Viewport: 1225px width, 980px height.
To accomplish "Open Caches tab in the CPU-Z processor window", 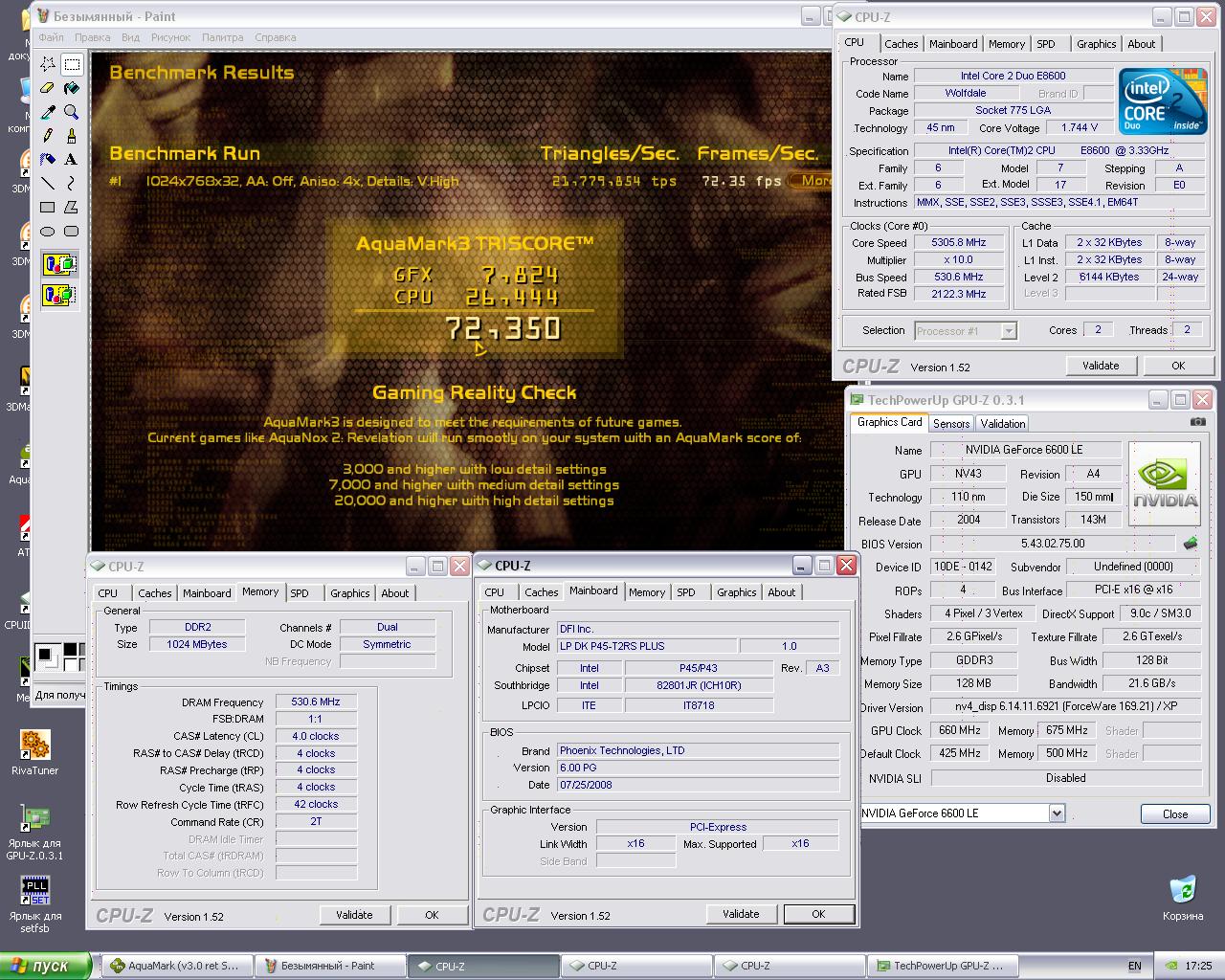I will pos(901,44).
